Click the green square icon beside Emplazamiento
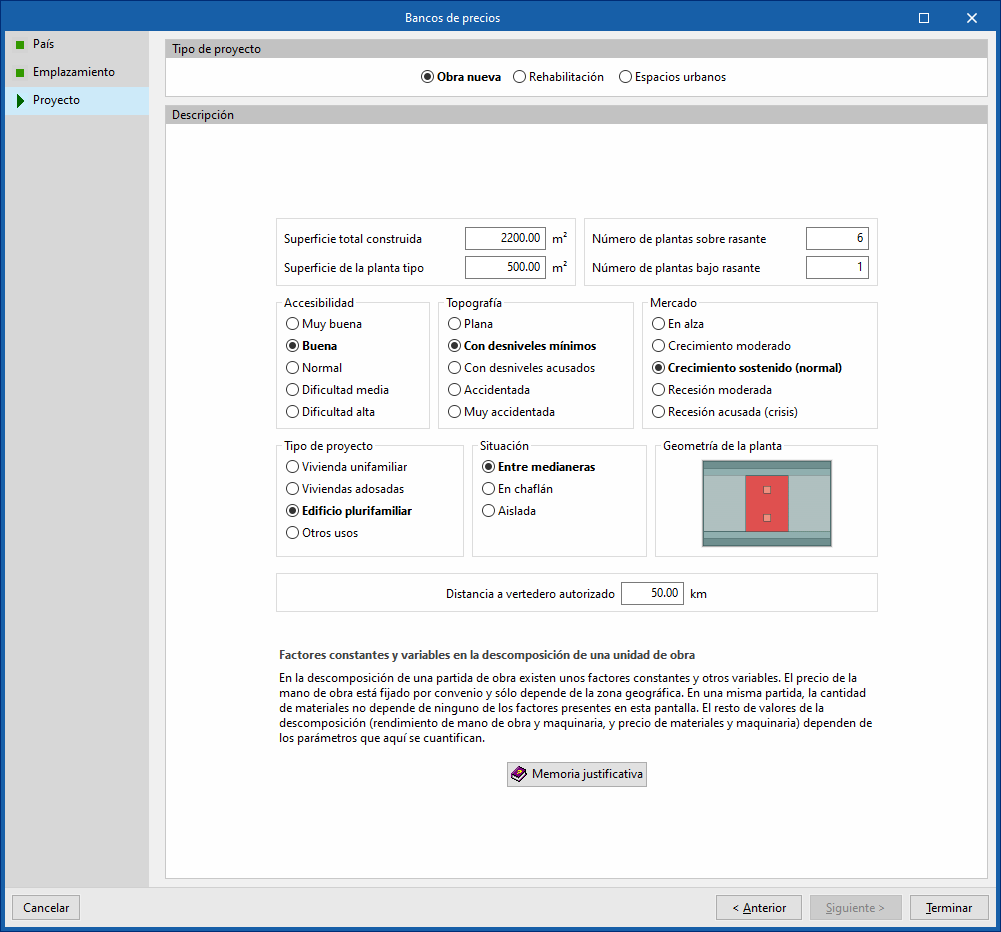 [x=20, y=72]
